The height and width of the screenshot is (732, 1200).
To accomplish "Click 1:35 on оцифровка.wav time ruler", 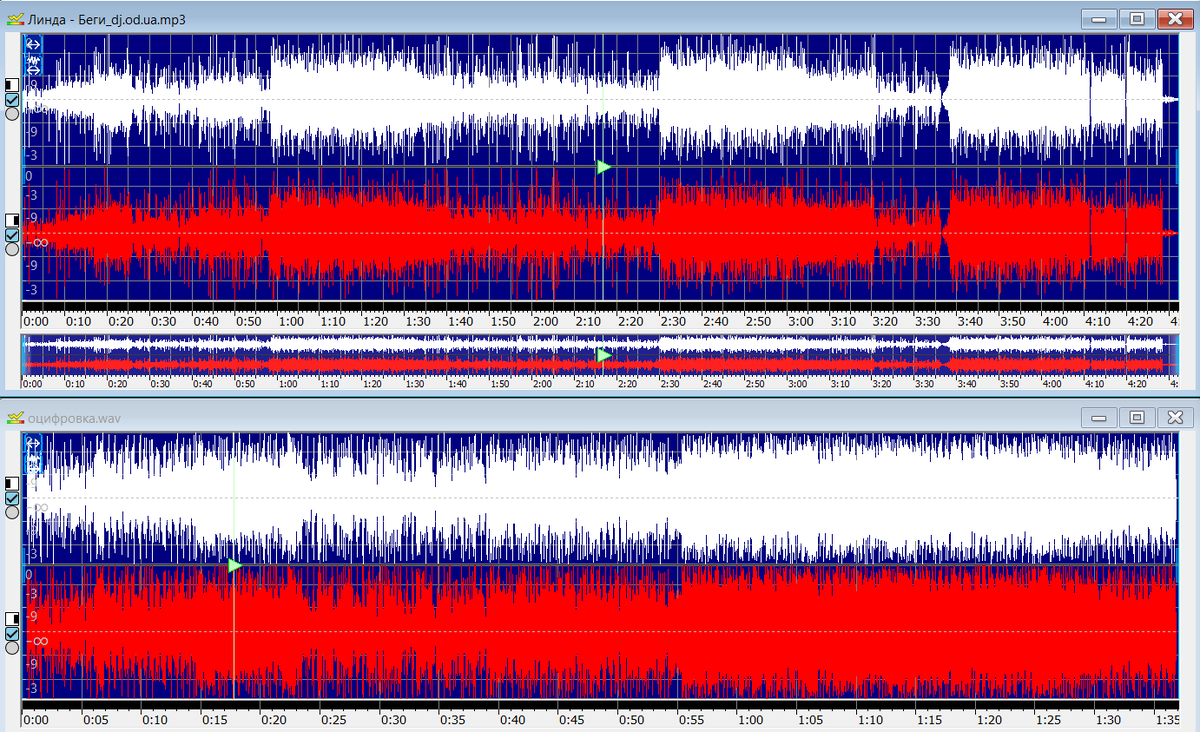I will 1168,719.
